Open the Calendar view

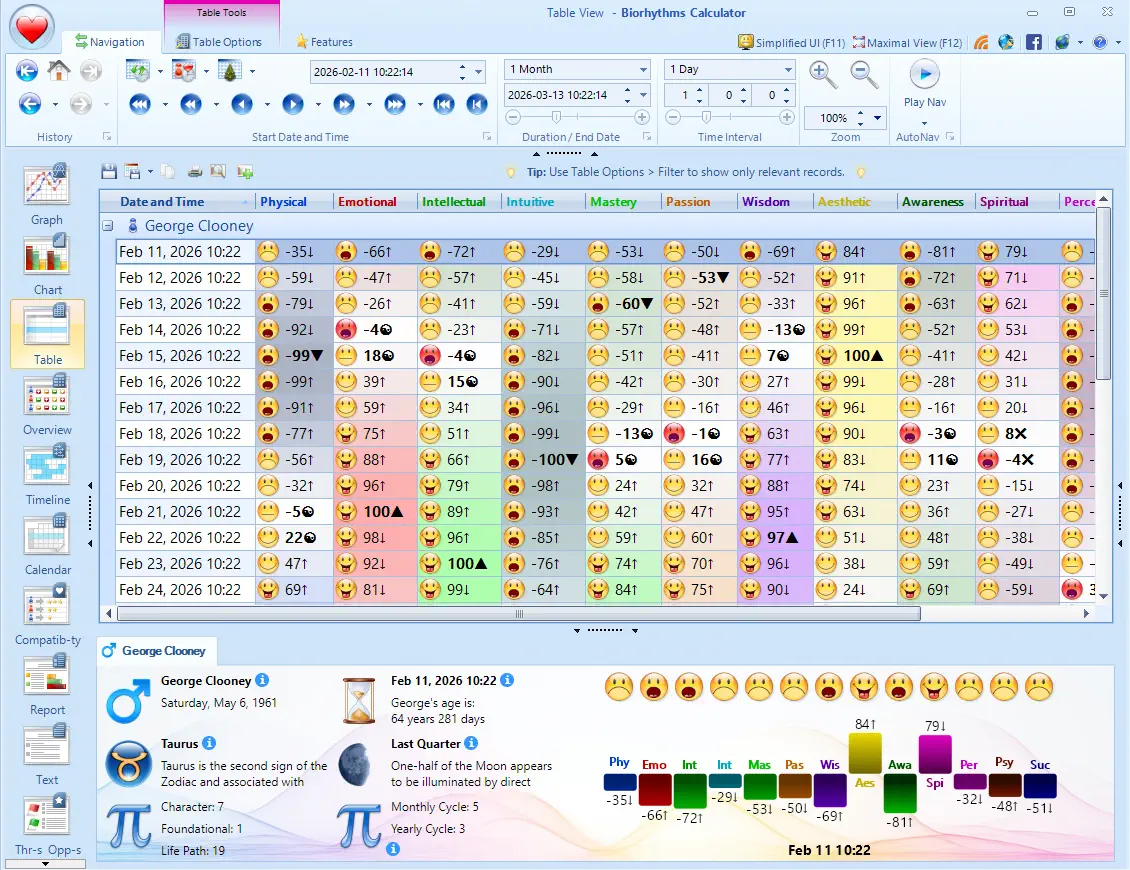[45, 540]
